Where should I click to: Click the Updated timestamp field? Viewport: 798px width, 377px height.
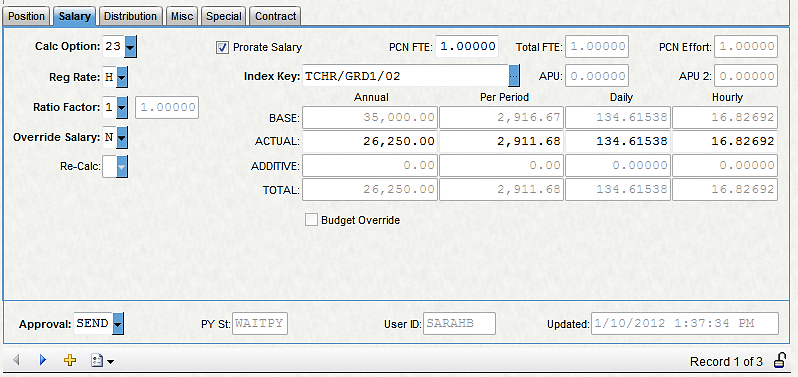tap(685, 324)
